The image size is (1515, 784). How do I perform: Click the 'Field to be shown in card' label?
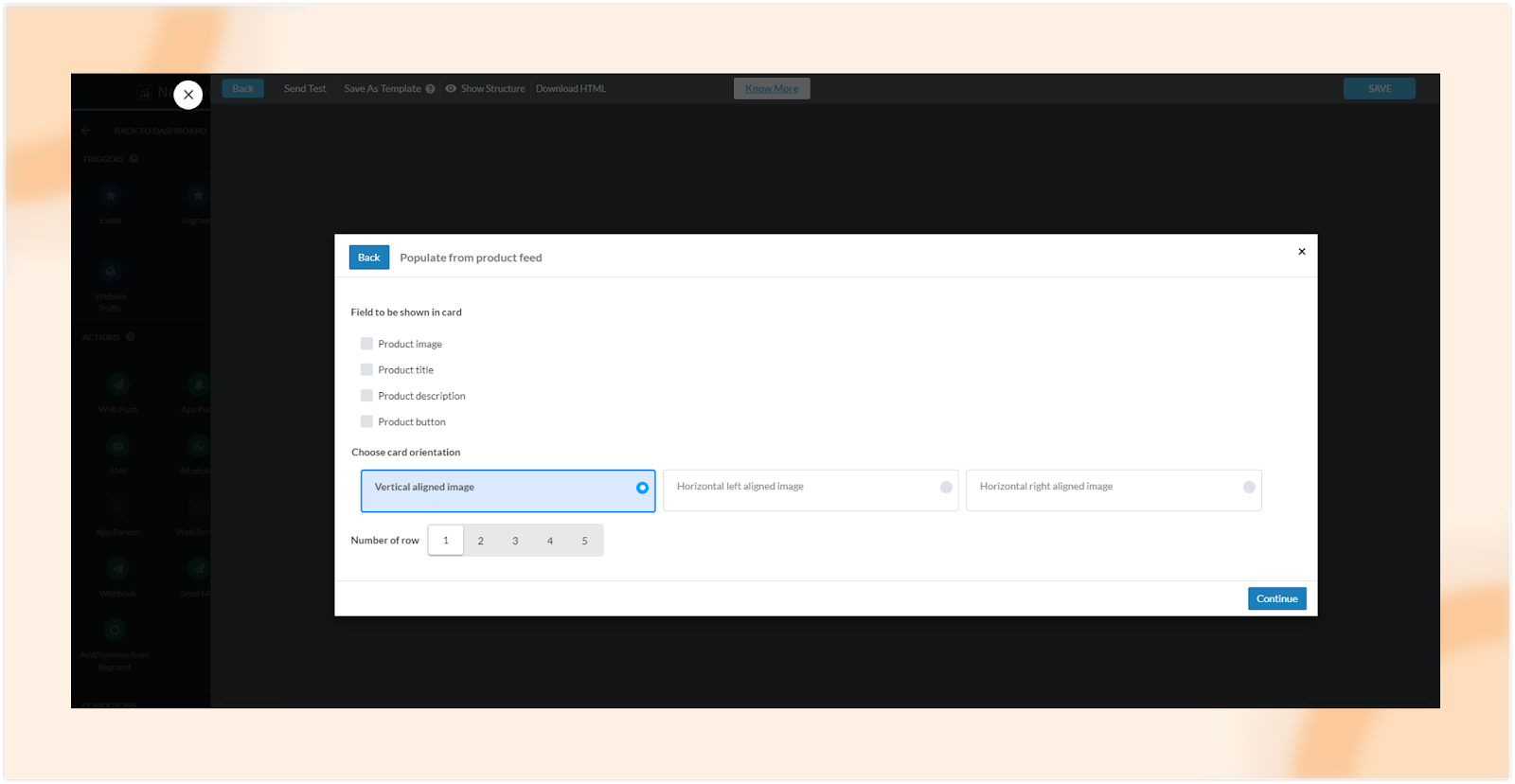tap(406, 312)
